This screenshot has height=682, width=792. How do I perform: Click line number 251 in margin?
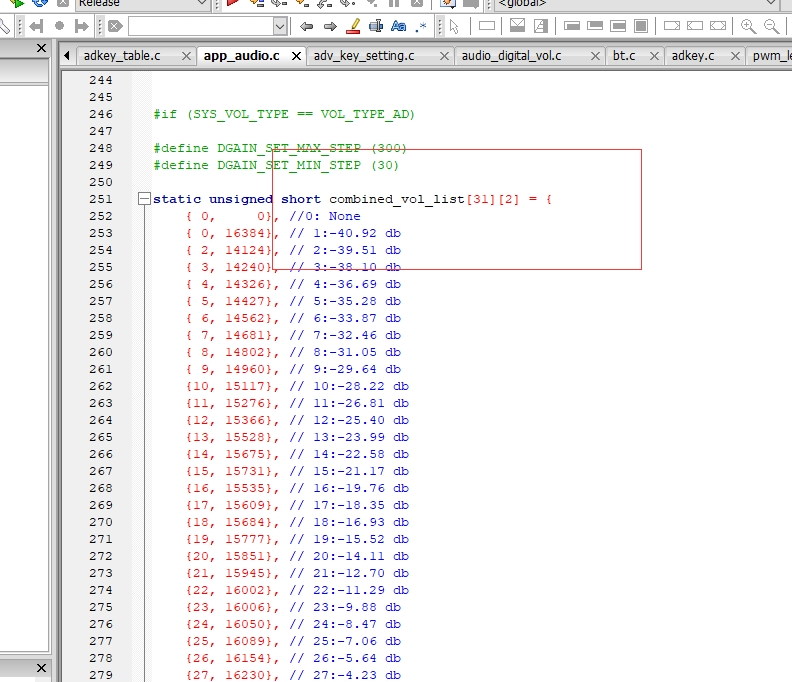(101, 199)
